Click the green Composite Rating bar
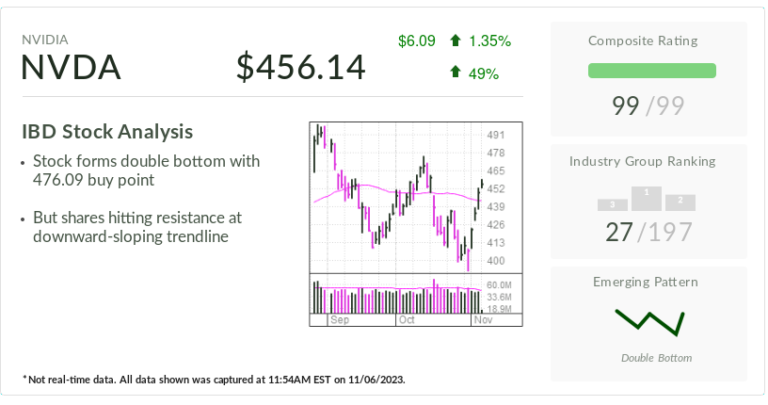Image resolution: width=768 pixels, height=405 pixels. [x=651, y=71]
